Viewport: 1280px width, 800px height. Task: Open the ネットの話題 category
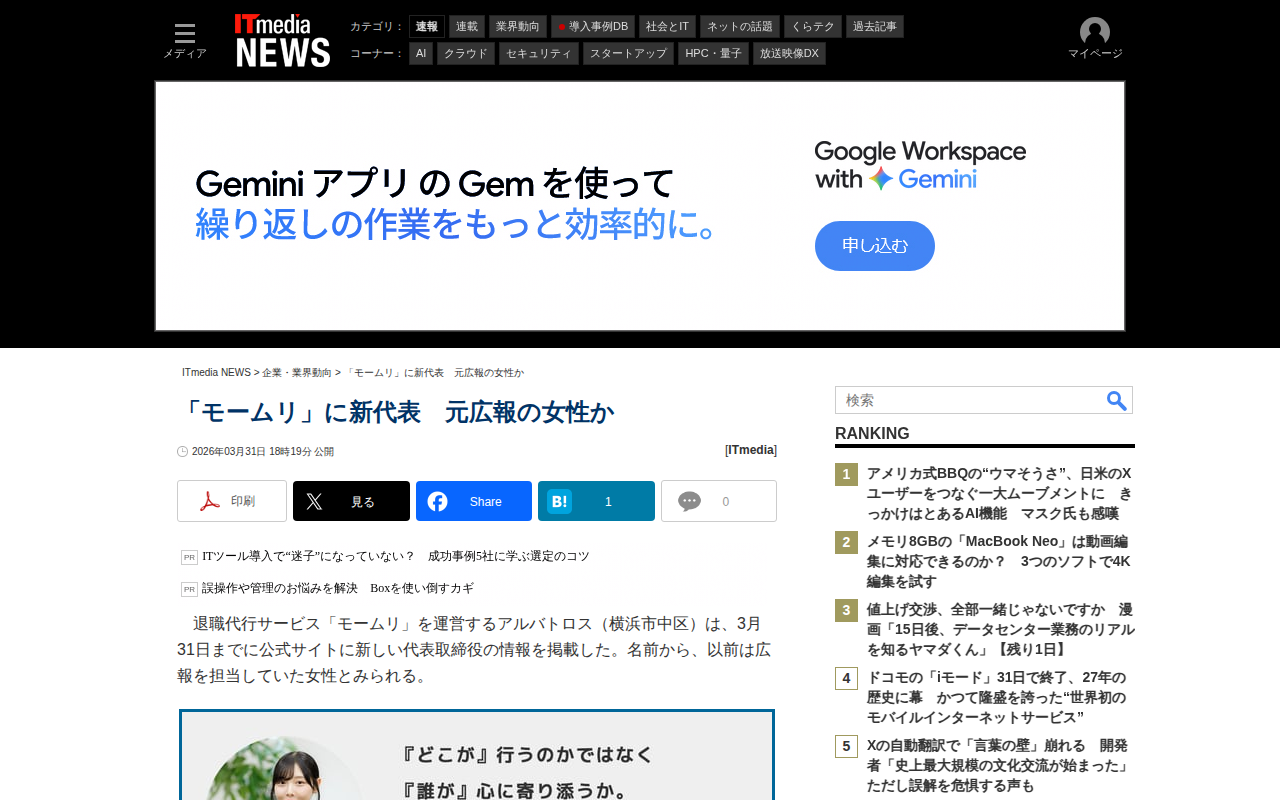pyautogui.click(x=740, y=27)
